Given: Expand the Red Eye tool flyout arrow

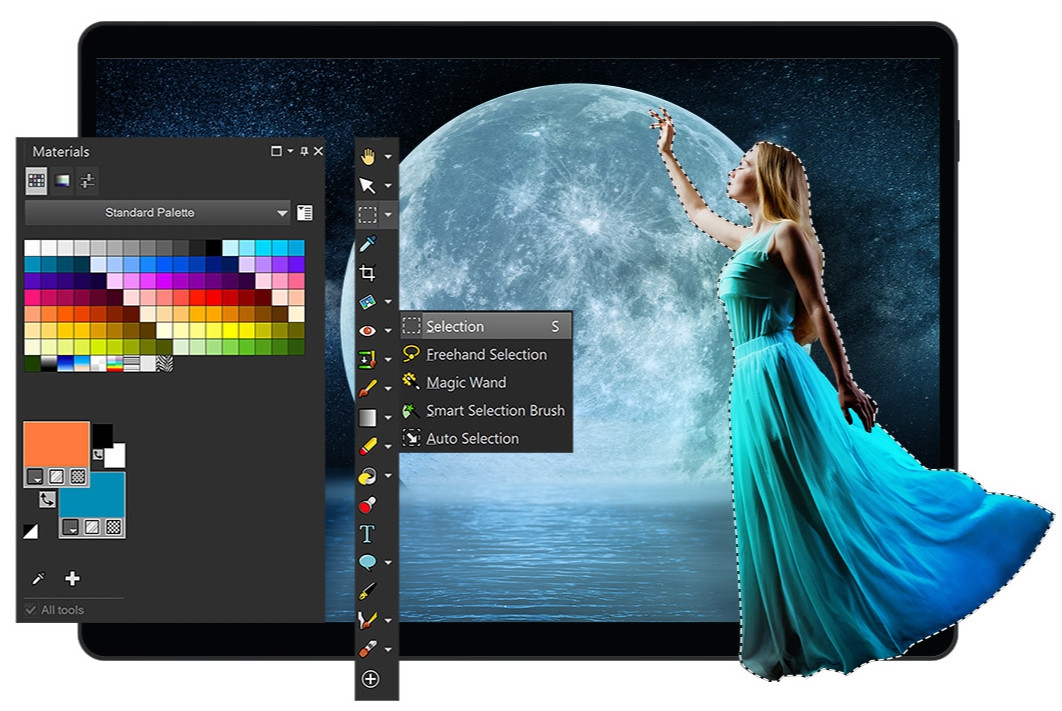Looking at the screenshot, I should coord(388,330).
